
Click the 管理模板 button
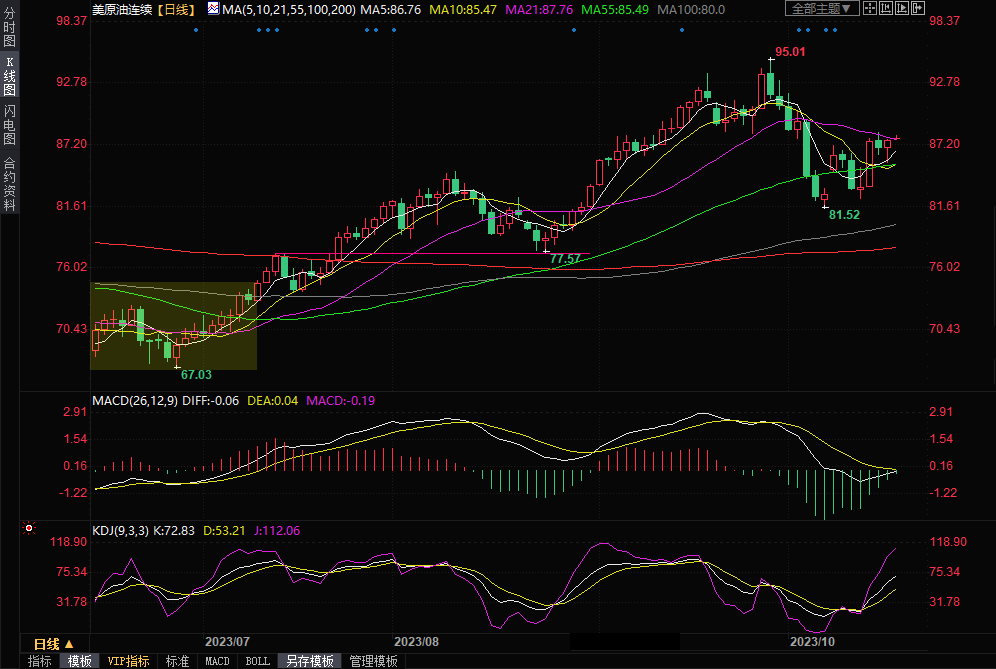click(x=373, y=661)
